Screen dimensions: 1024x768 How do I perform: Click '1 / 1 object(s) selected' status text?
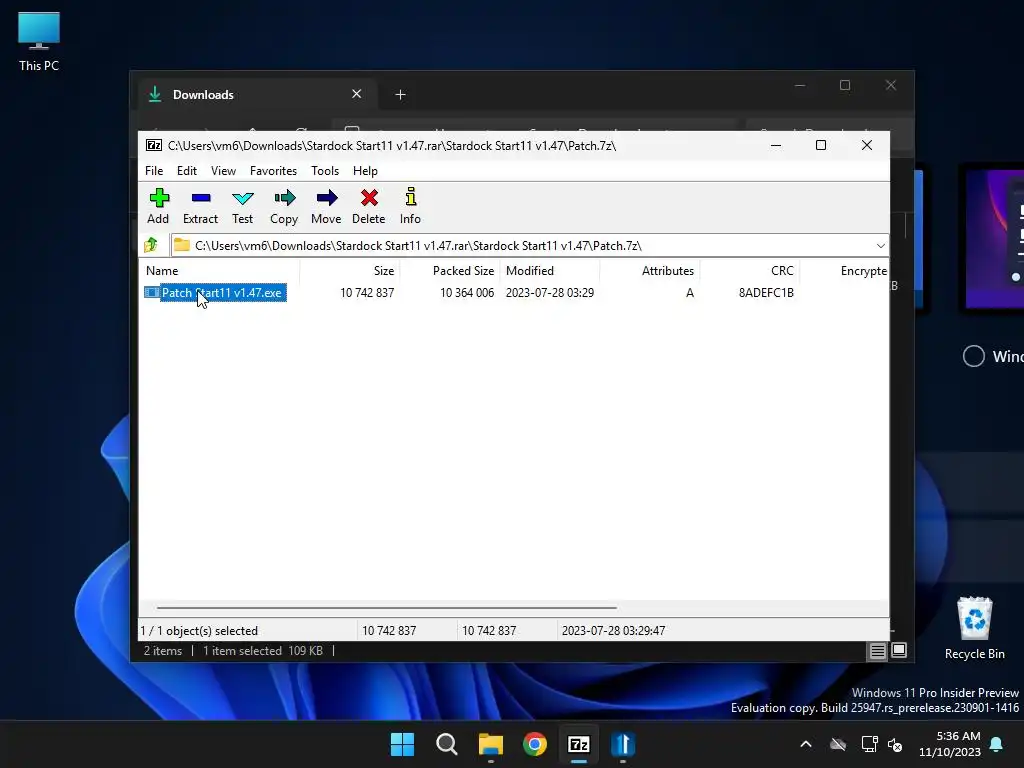(199, 631)
